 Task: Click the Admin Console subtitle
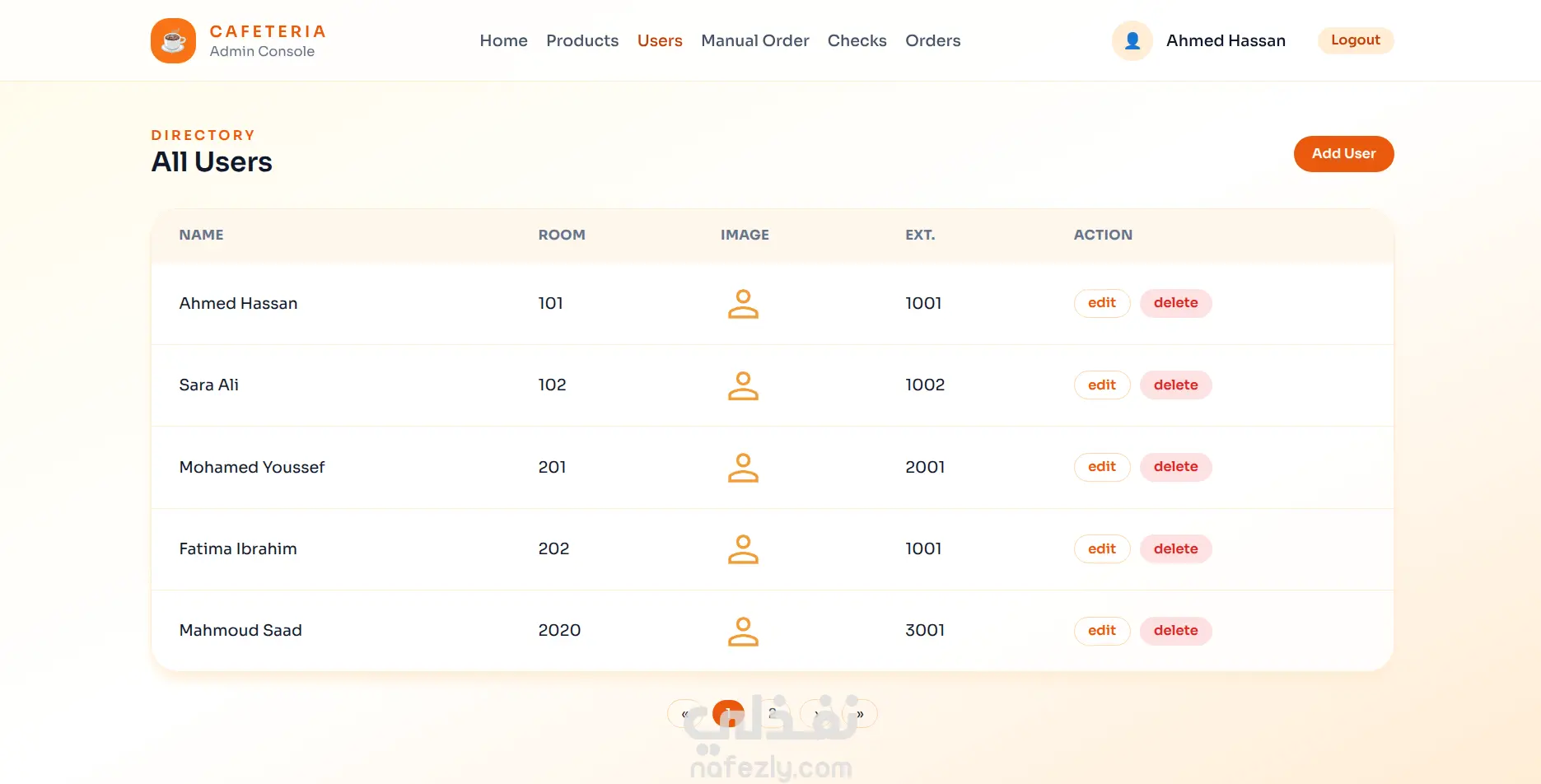(x=262, y=51)
